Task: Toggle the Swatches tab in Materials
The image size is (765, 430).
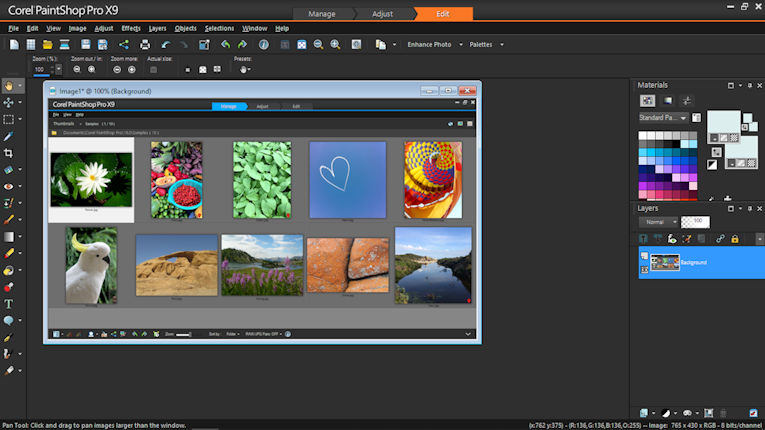Action: [x=647, y=101]
